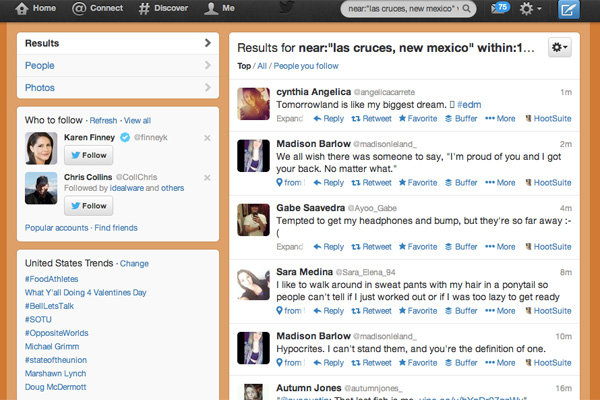Open the #BellLetsTalk trend
The width and height of the screenshot is (600, 400).
pyautogui.click(x=49, y=306)
